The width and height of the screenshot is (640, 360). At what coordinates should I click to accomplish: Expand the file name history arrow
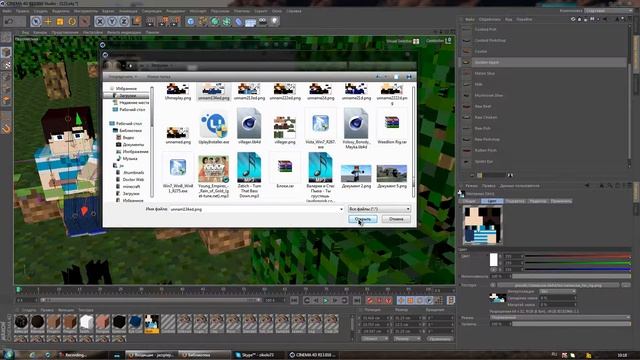pos(341,209)
